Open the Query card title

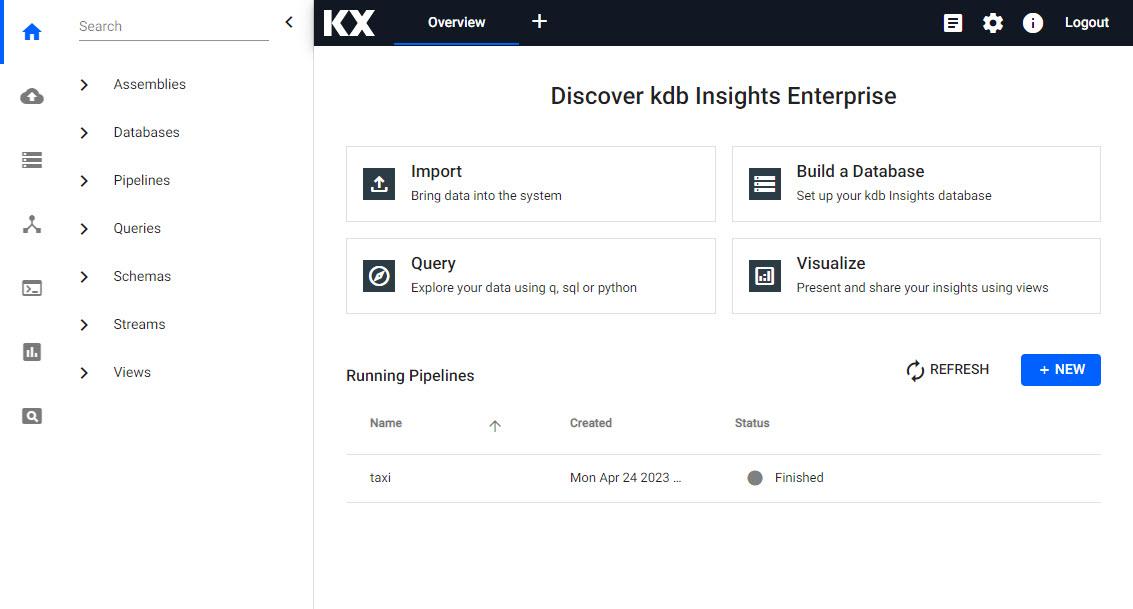point(434,264)
